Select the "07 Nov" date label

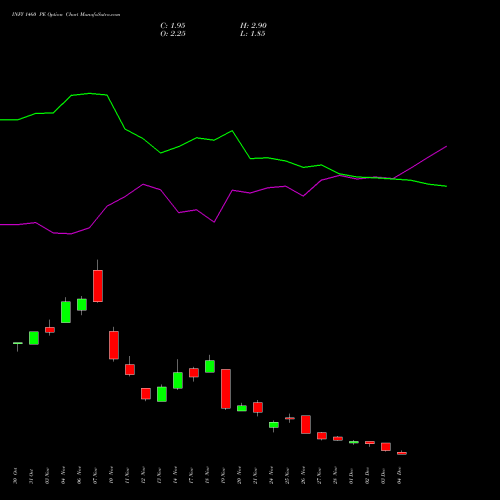click(95, 476)
